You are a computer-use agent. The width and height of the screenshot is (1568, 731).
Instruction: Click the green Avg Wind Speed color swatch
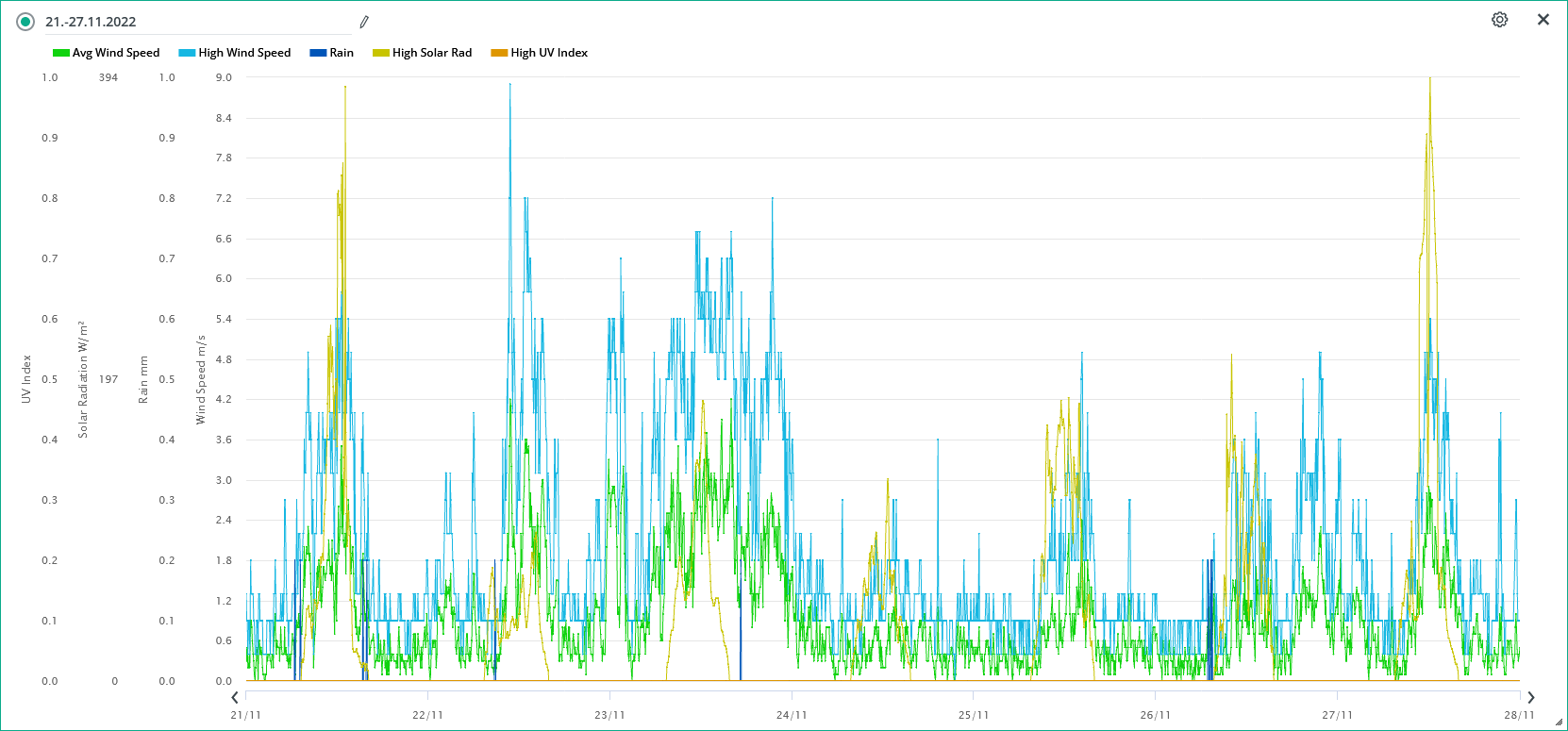tap(61, 53)
